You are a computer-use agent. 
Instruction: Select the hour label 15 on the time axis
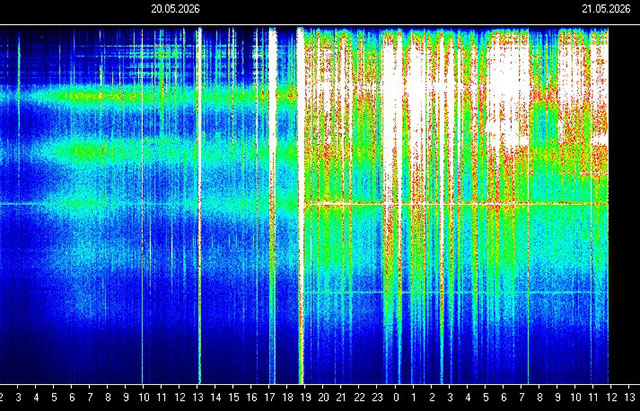tap(233, 397)
